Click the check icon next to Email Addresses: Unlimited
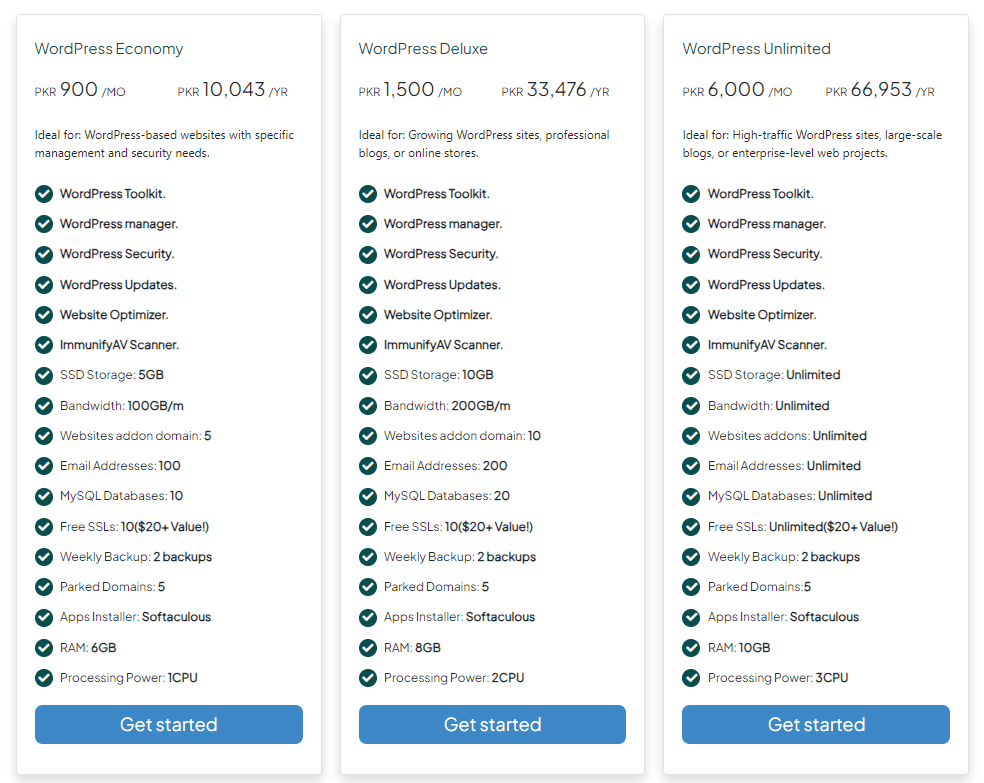This screenshot has width=984, height=783. click(691, 466)
